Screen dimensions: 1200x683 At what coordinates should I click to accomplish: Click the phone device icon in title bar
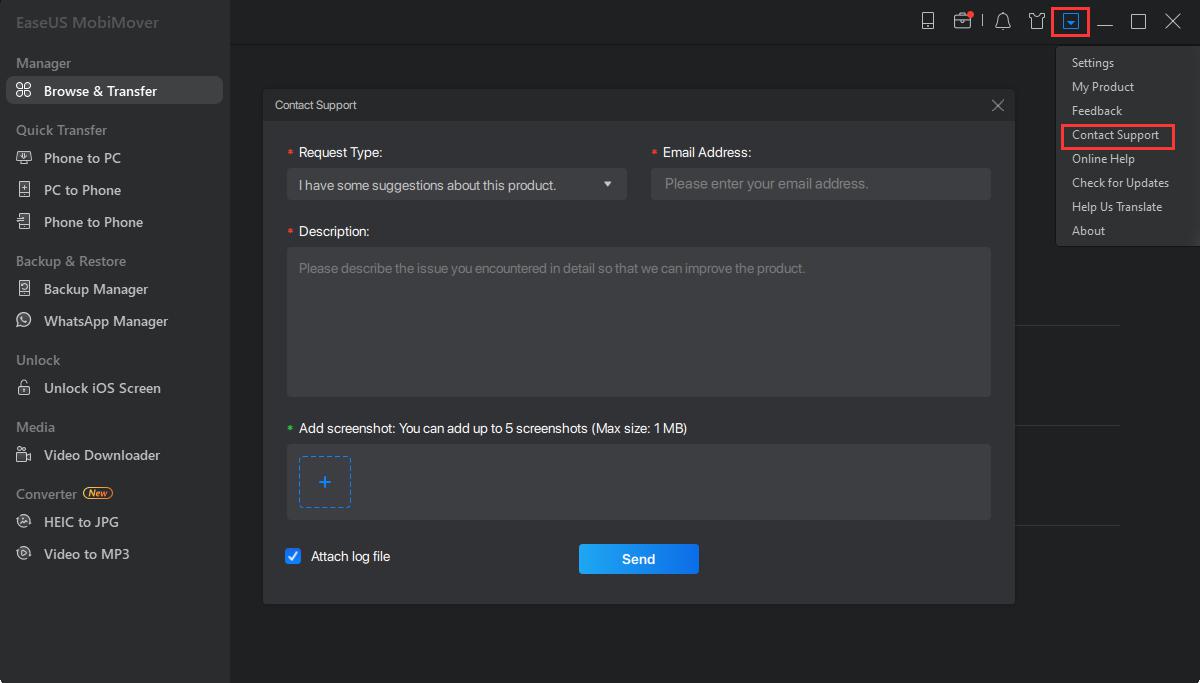tap(928, 21)
